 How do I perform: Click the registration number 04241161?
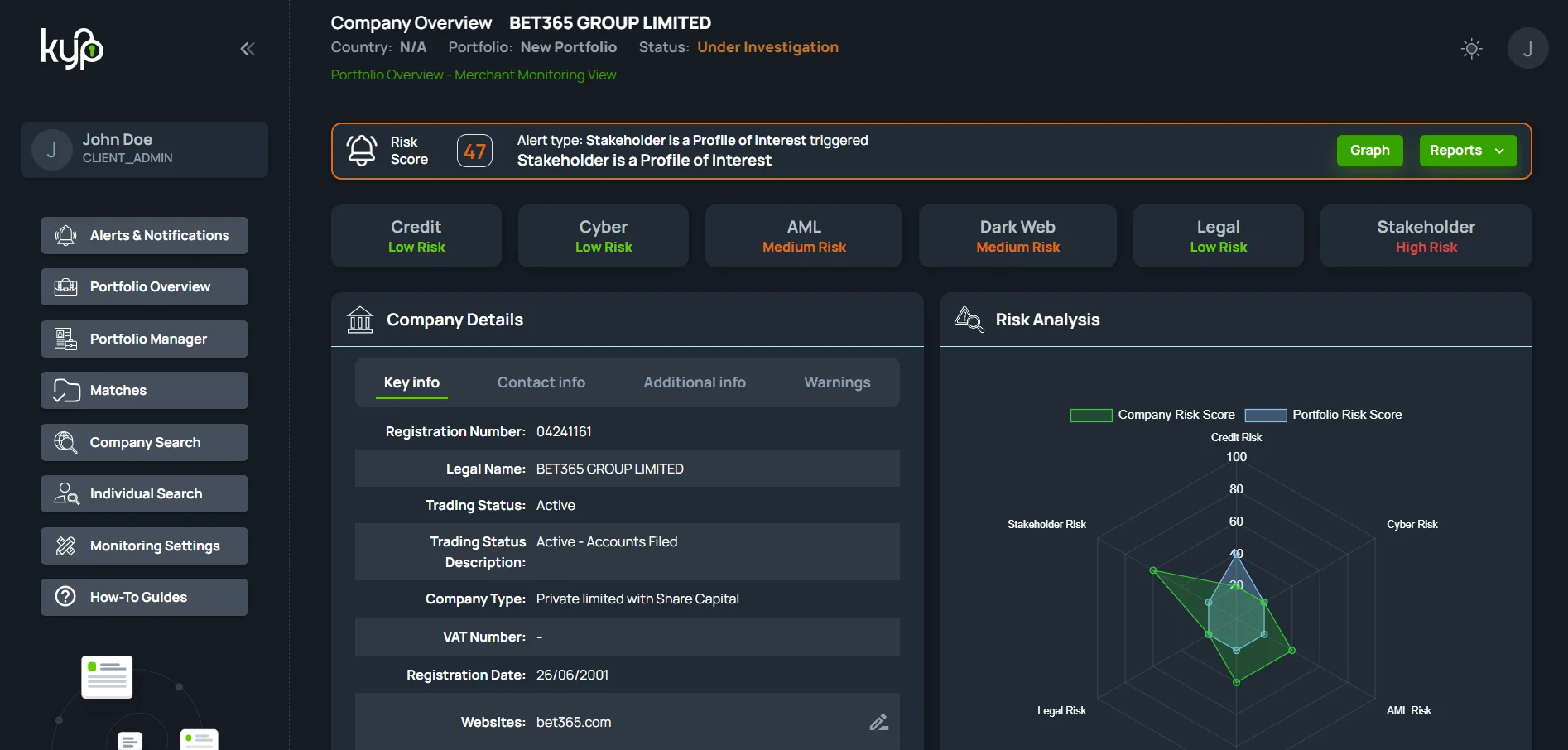pyautogui.click(x=564, y=432)
